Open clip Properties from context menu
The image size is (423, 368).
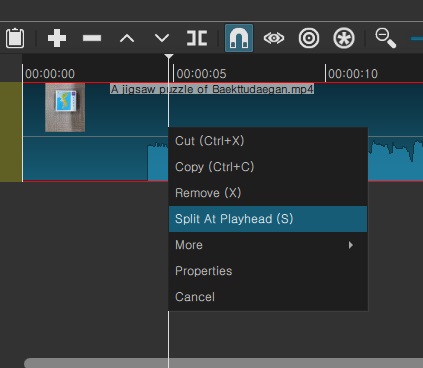[268, 271]
